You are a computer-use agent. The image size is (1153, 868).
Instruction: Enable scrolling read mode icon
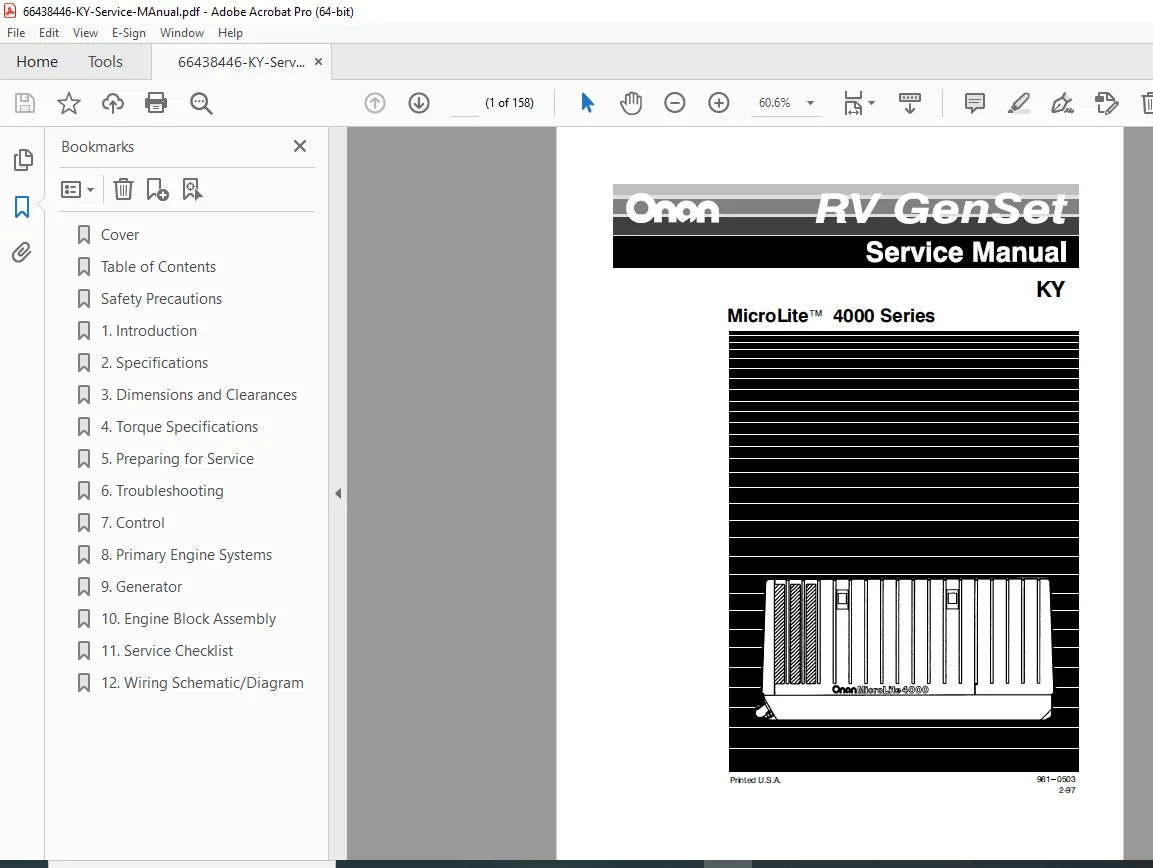tap(910, 103)
